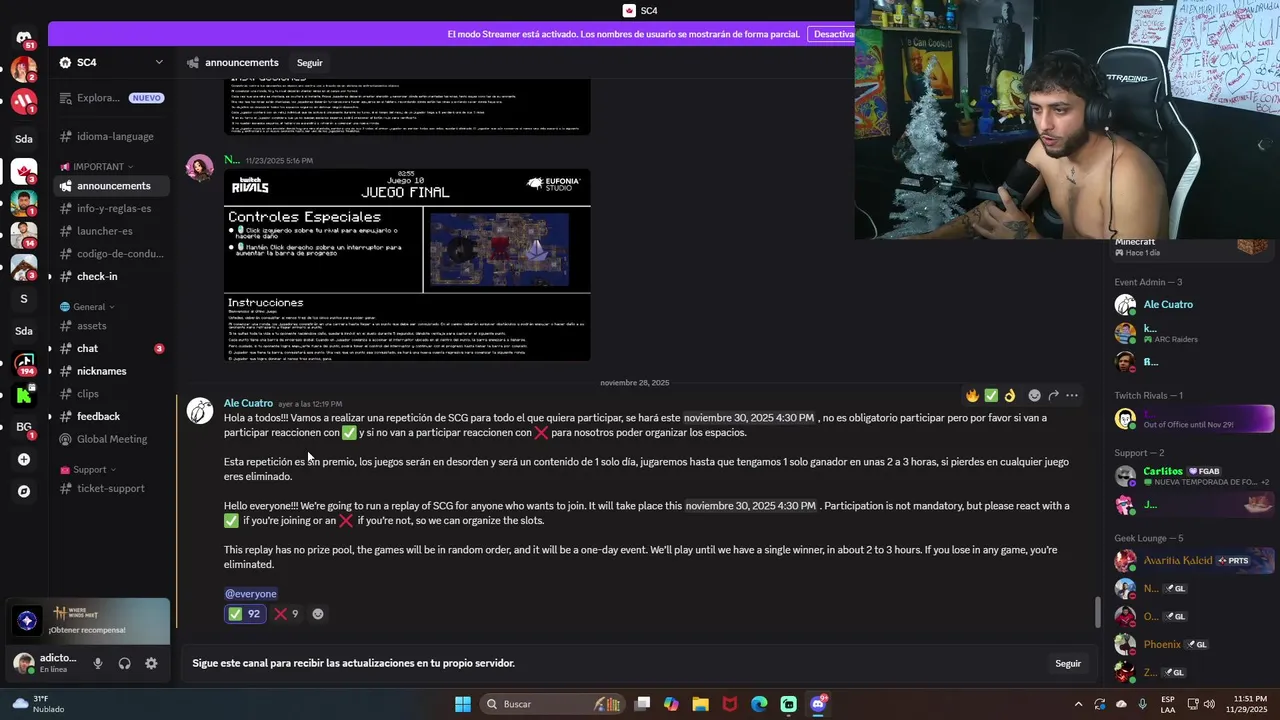Click Ale Cuatro message author name
Screen dimensions: 1280x720
click(x=248, y=403)
